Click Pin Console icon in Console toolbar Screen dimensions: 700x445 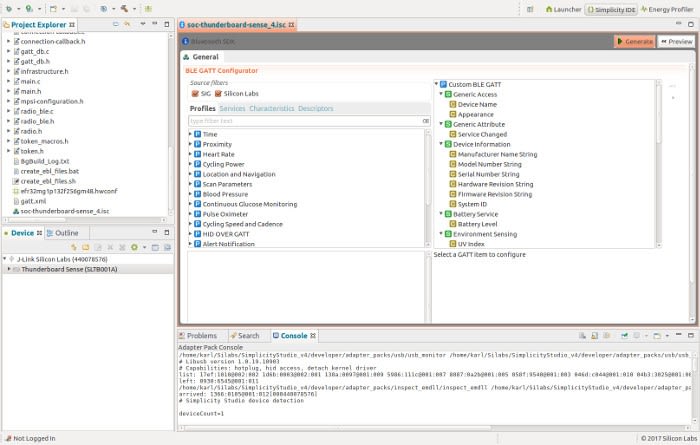click(625, 336)
